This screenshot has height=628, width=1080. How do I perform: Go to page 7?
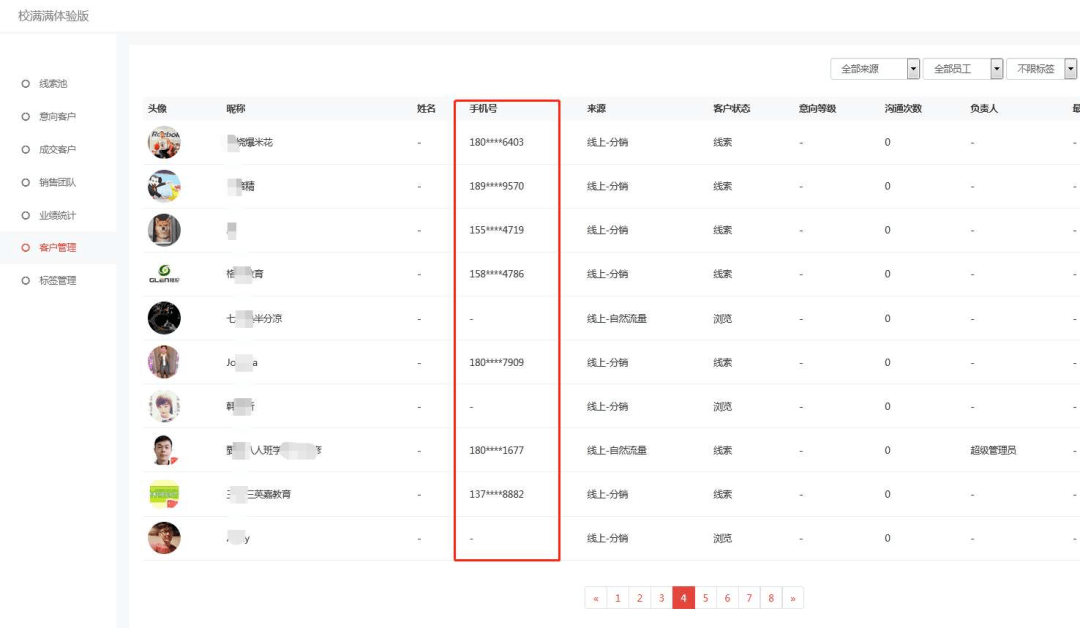749,598
